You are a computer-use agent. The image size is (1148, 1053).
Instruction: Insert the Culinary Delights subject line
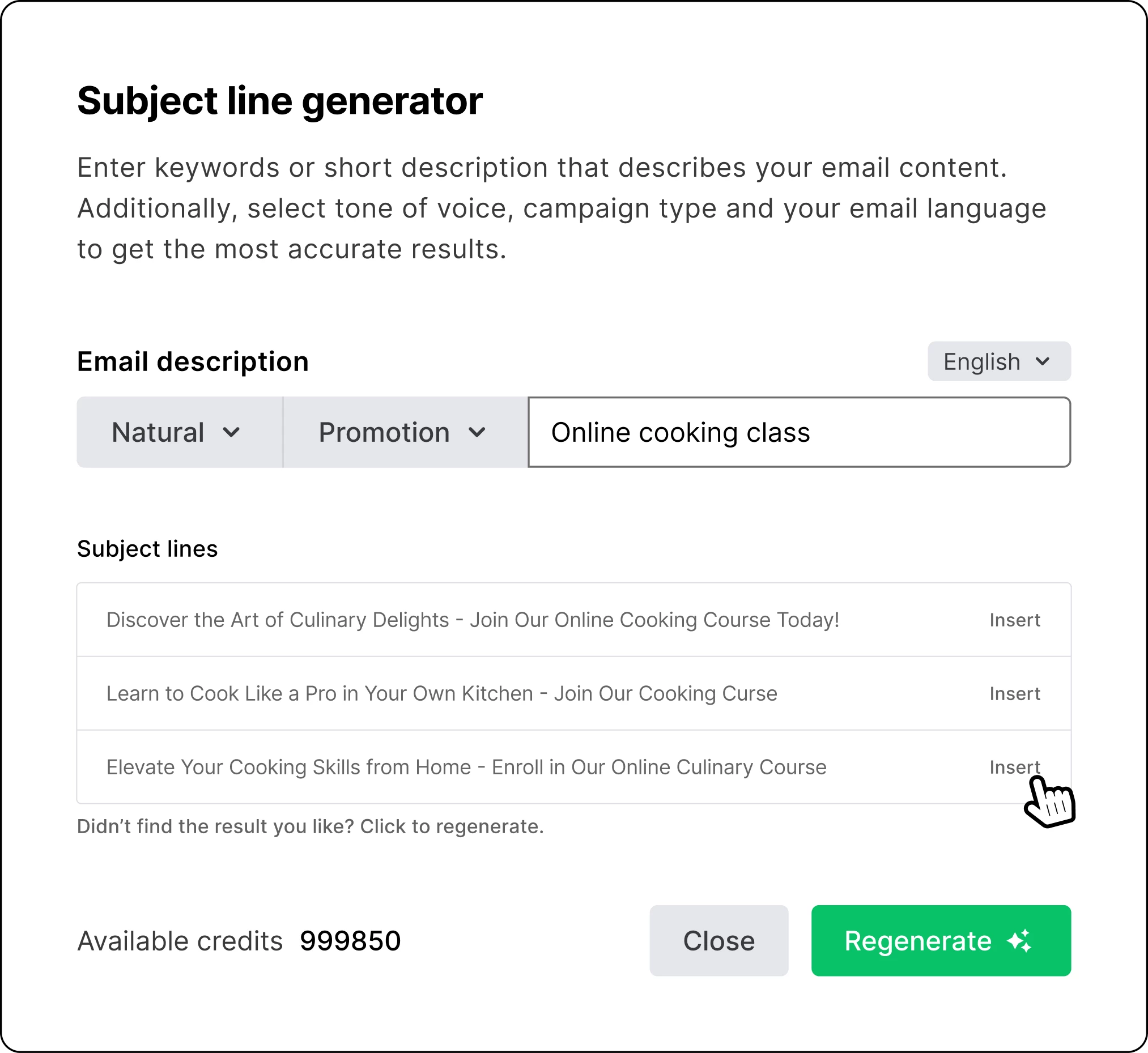[x=1015, y=620]
